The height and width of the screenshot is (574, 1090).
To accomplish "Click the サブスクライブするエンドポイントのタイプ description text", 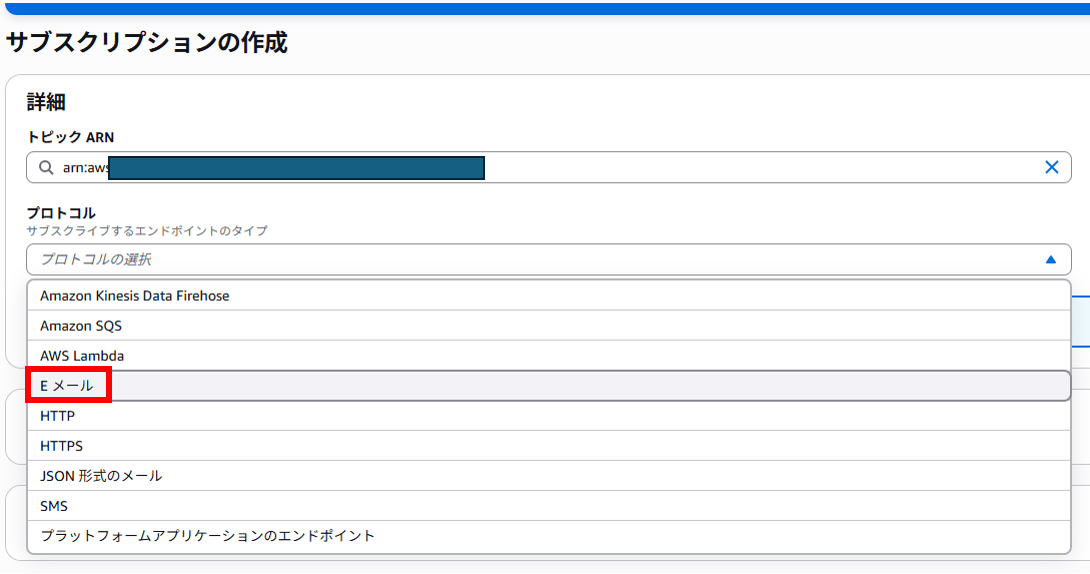I will (147, 231).
